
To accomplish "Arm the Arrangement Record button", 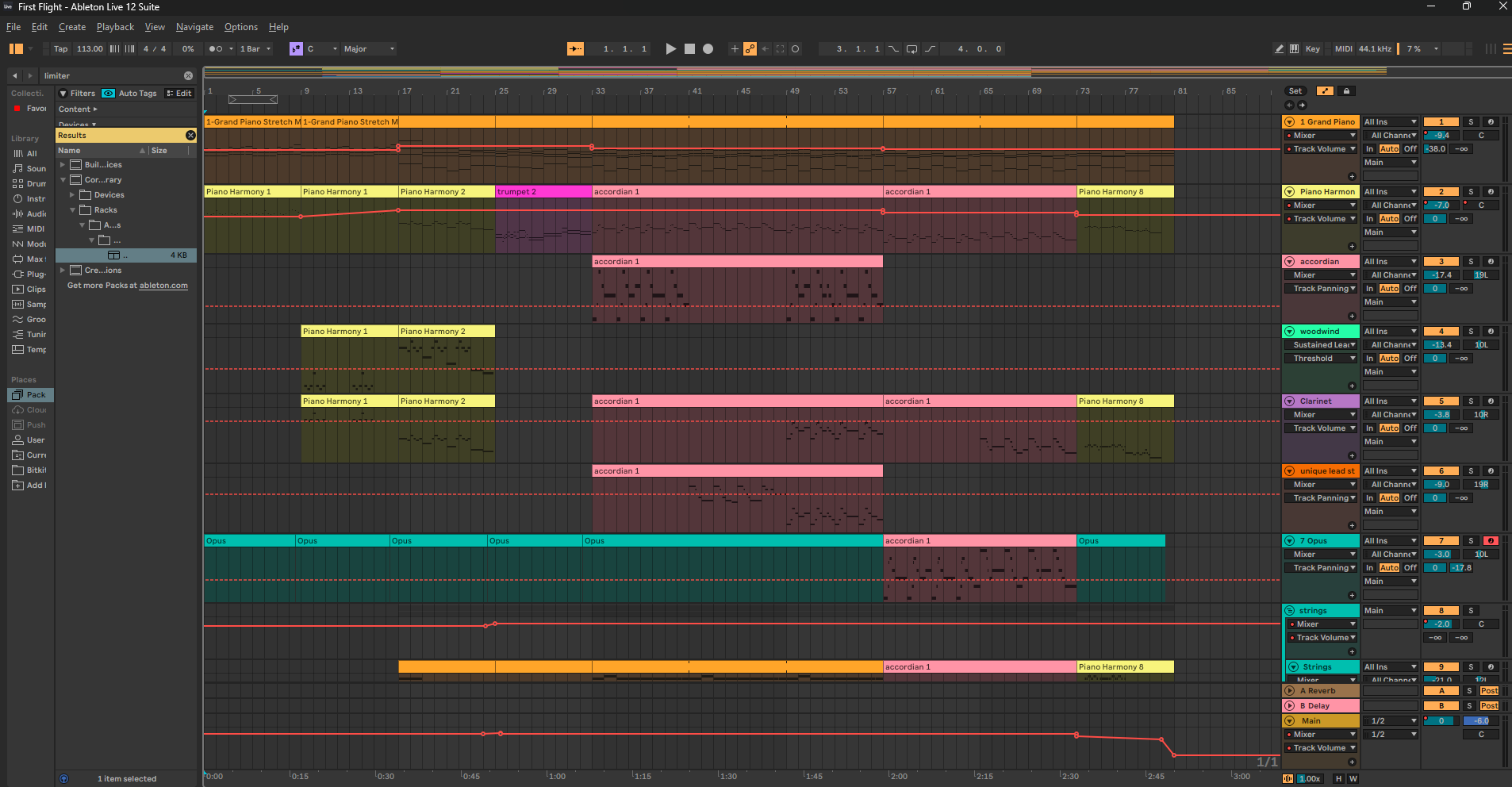I will click(x=708, y=49).
